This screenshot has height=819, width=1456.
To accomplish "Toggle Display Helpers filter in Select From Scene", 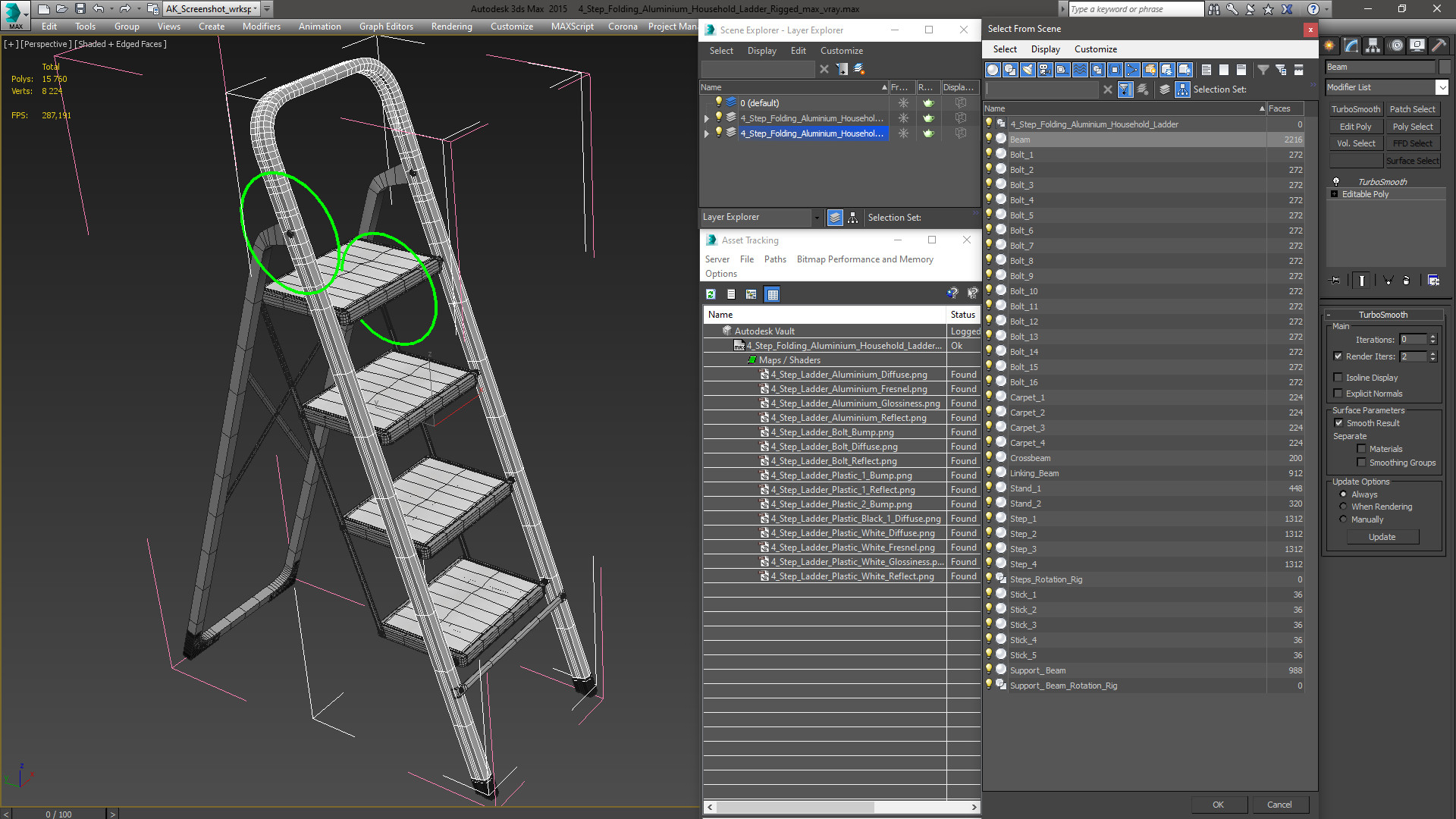I will pyautogui.click(x=1062, y=70).
